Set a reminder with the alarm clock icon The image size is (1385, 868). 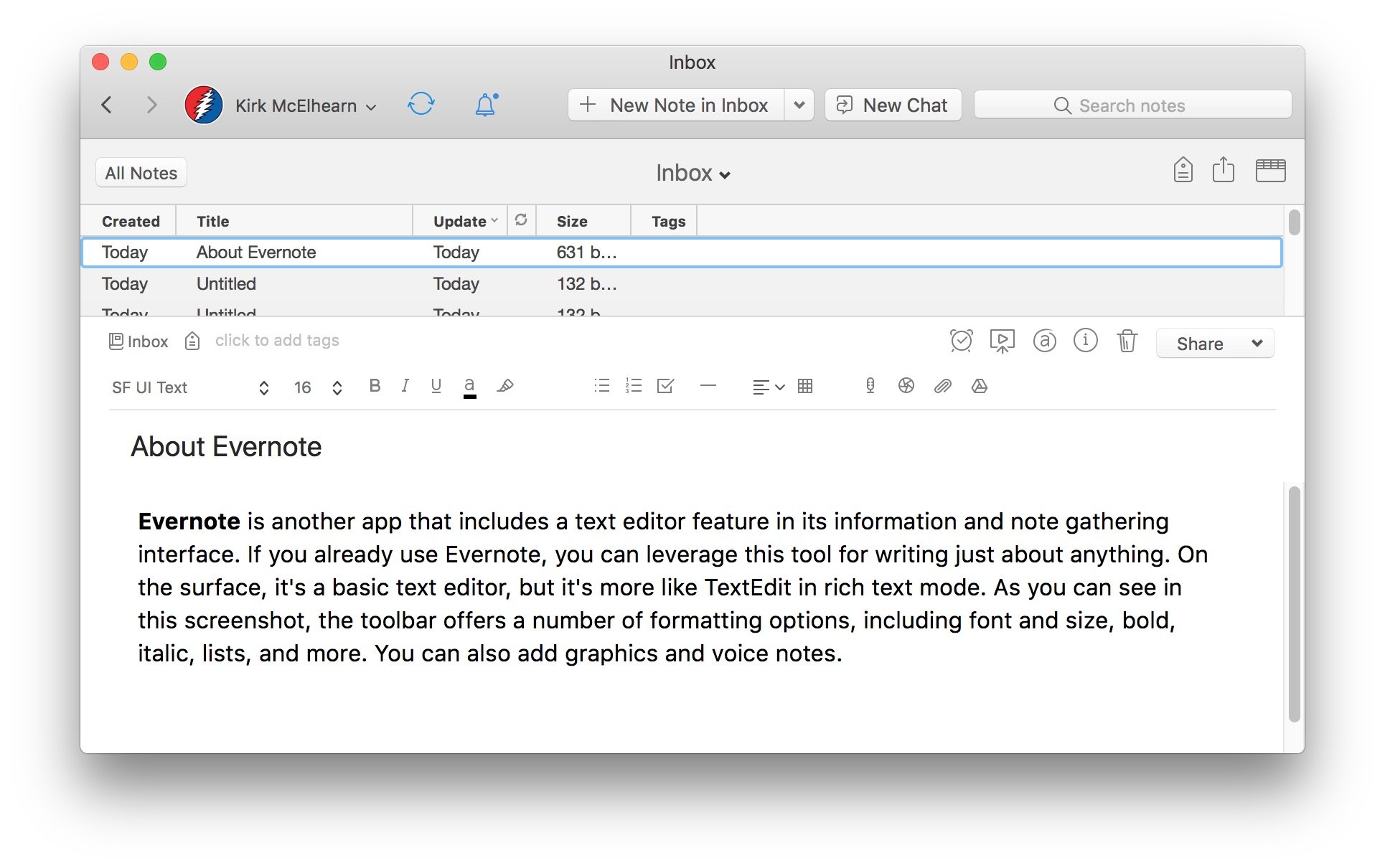pyautogui.click(x=961, y=341)
